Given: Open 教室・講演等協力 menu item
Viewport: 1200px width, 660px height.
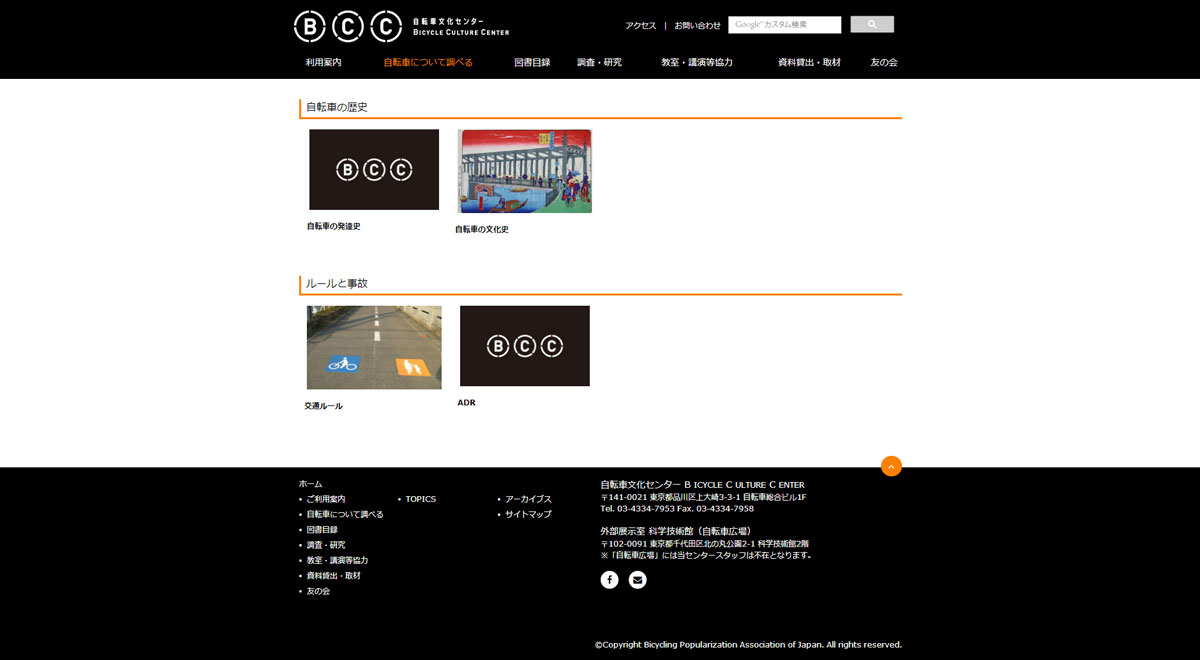Looking at the screenshot, I should coord(697,62).
